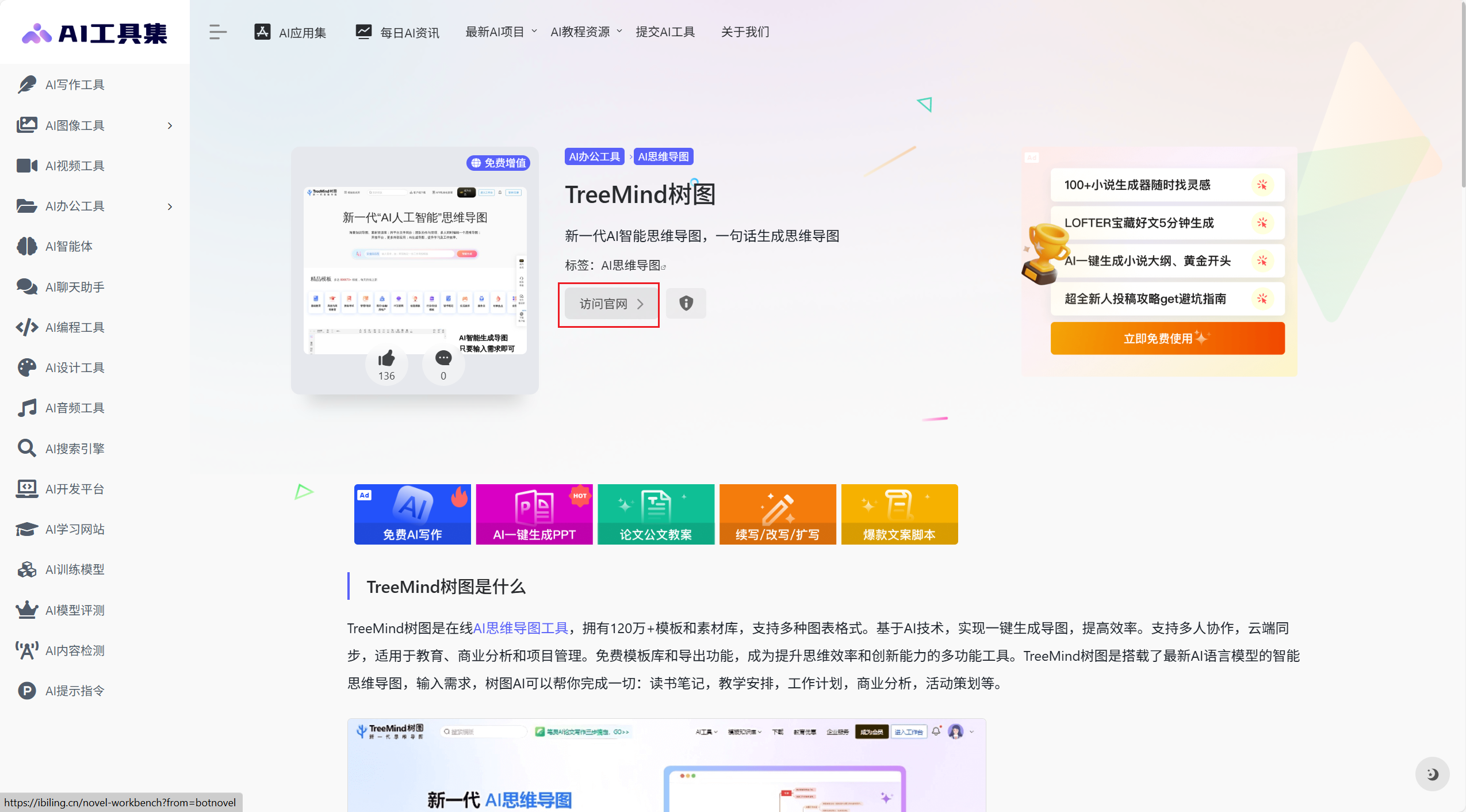Click 续写/改写/扩写 banner tile
Screen dimensions: 1466x812
pyautogui.click(x=778, y=514)
